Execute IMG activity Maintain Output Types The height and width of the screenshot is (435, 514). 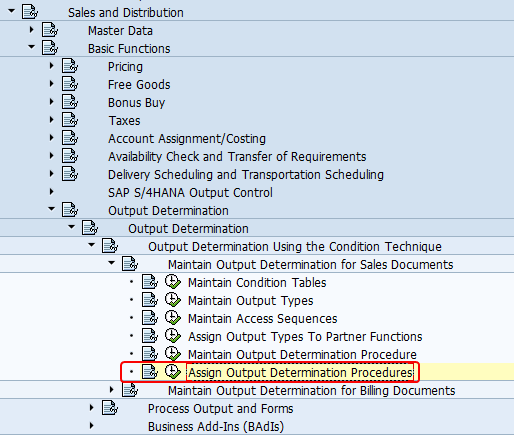coord(173,300)
